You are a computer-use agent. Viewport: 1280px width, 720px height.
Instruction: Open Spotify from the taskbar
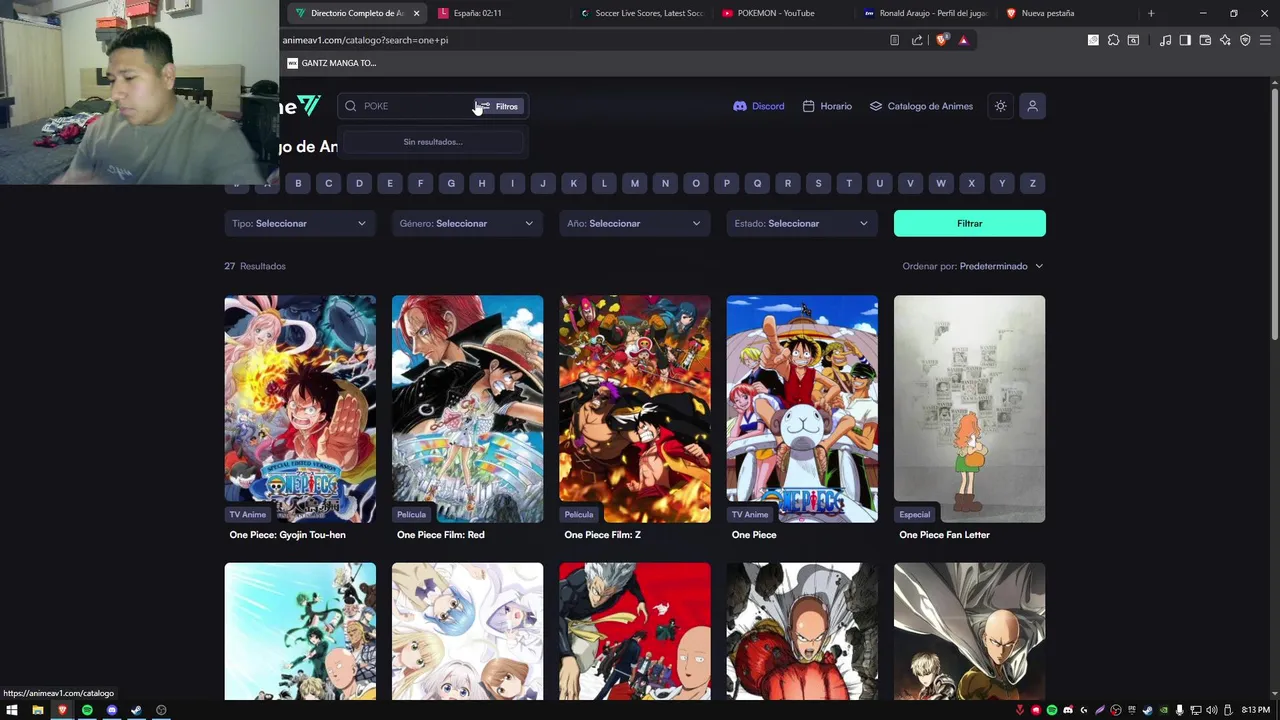[87, 710]
